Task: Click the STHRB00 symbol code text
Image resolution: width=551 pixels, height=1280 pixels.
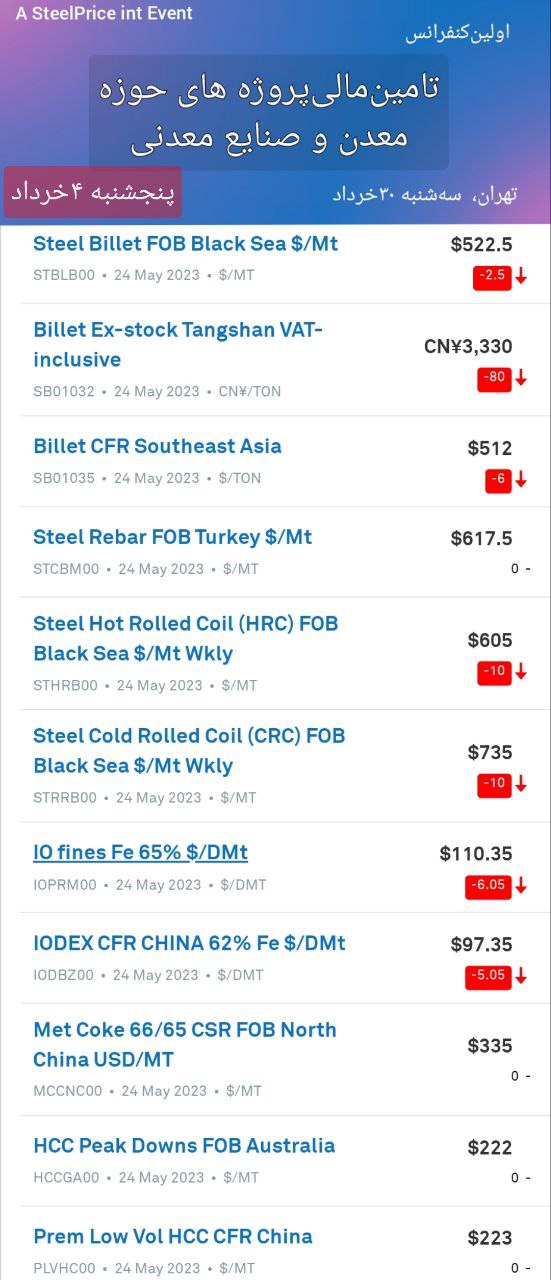Action: [66, 686]
